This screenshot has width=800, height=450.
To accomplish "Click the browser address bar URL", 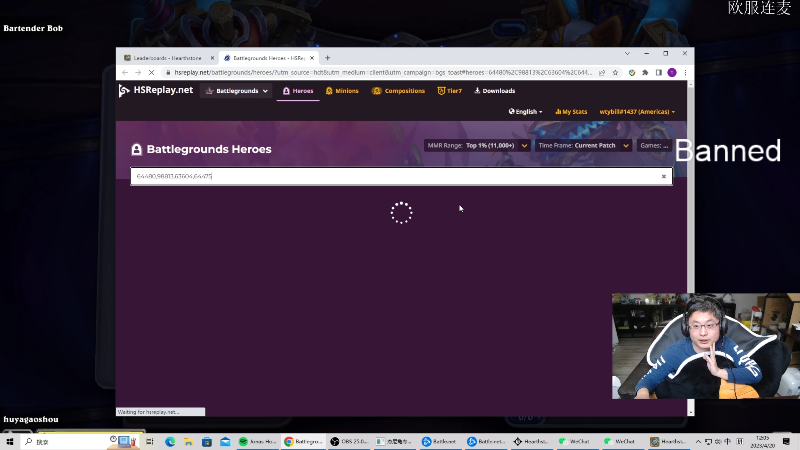I will 383,73.
